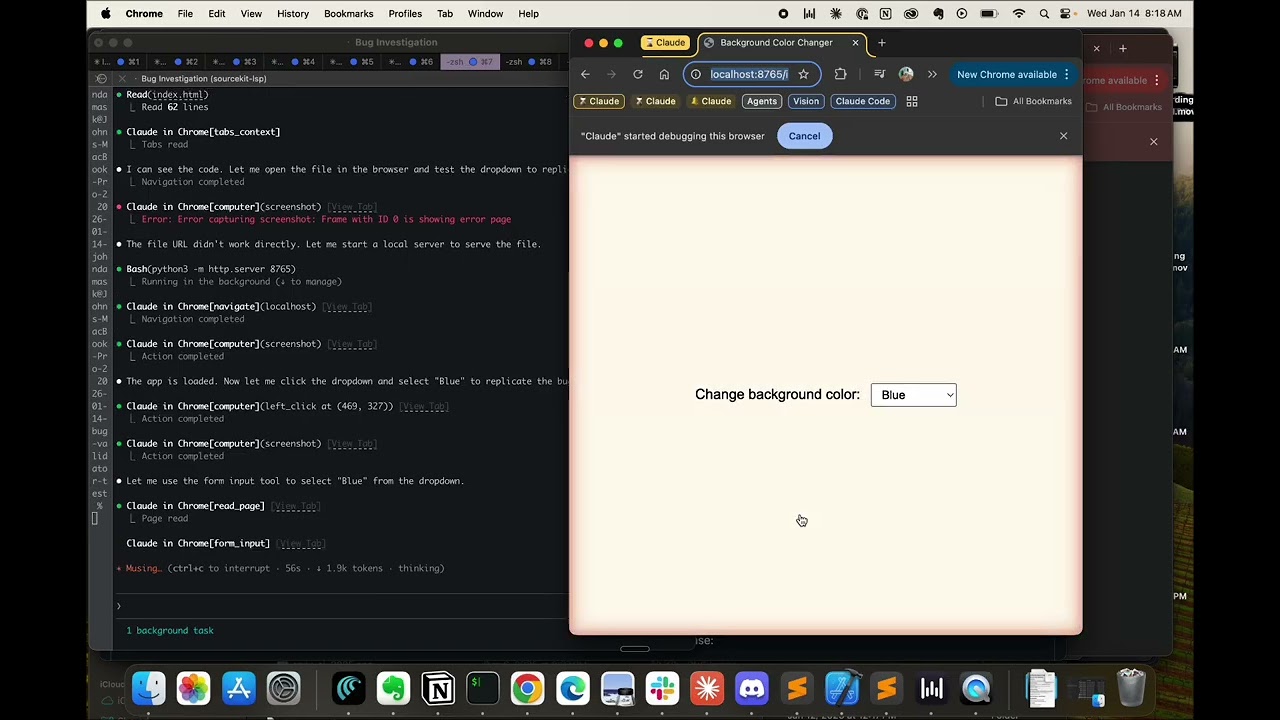The width and height of the screenshot is (1280, 720).
Task: Open the View menu
Action: coord(251,14)
